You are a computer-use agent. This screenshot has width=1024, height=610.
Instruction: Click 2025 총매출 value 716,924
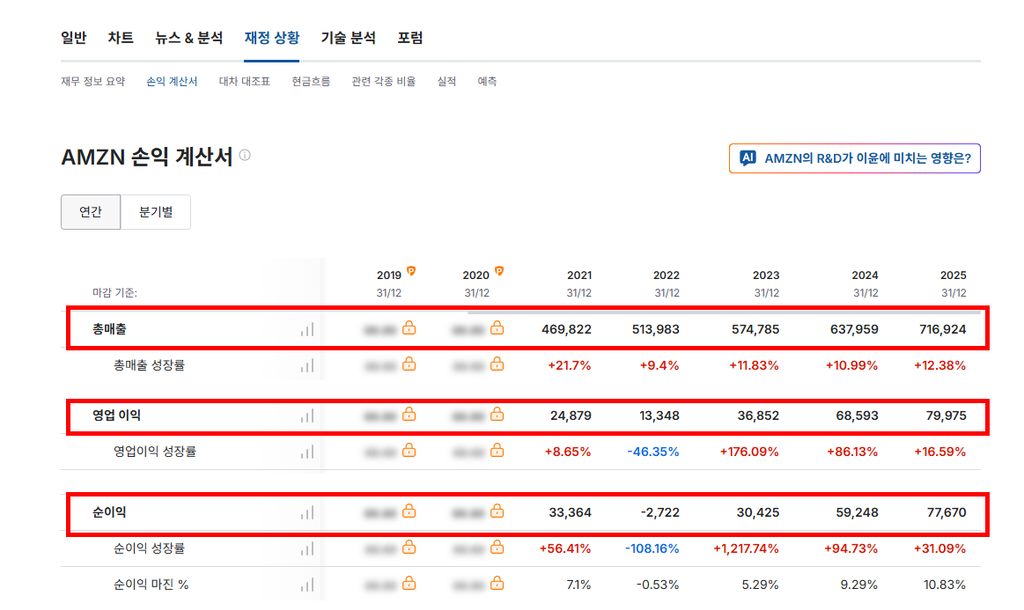point(942,330)
